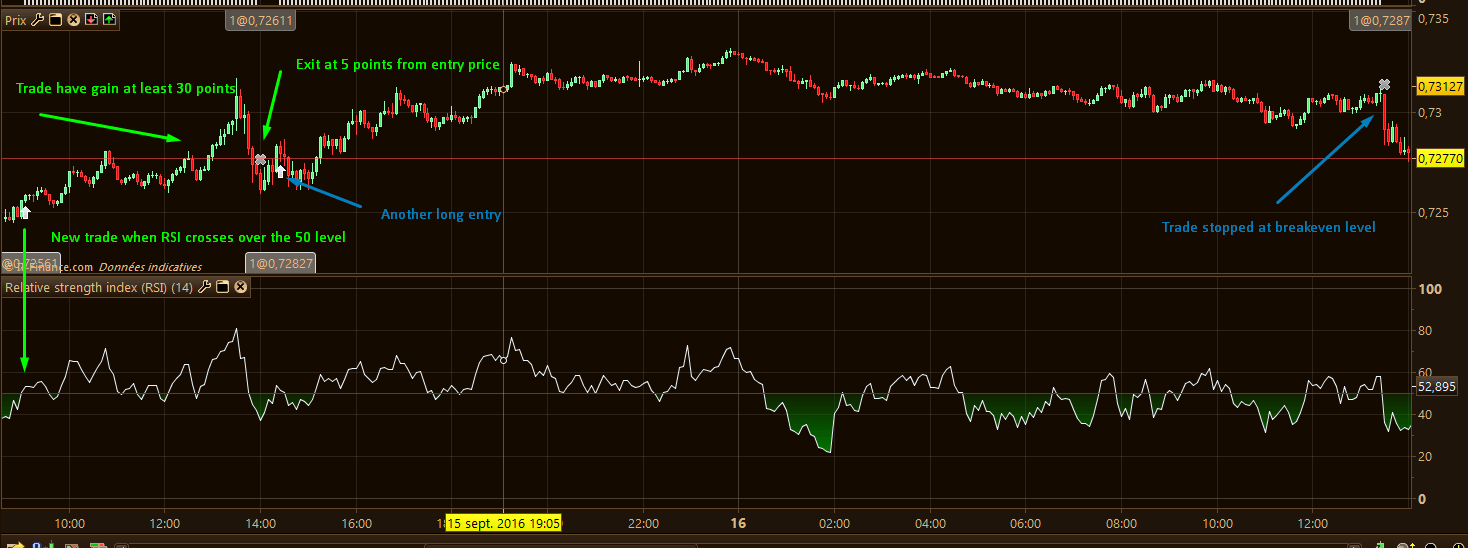This screenshot has width=1468, height=548.
Task: Move Prix panel down with red arrow icon
Action: (91, 19)
